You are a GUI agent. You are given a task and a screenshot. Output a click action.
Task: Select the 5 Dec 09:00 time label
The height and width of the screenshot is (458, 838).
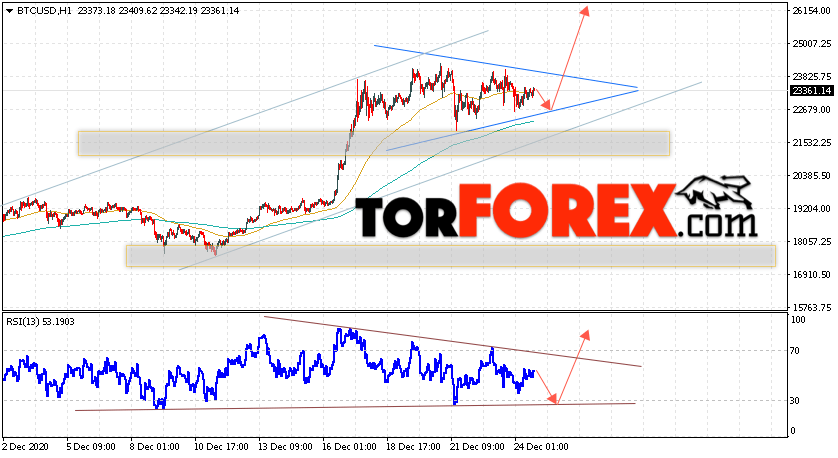(x=91, y=446)
